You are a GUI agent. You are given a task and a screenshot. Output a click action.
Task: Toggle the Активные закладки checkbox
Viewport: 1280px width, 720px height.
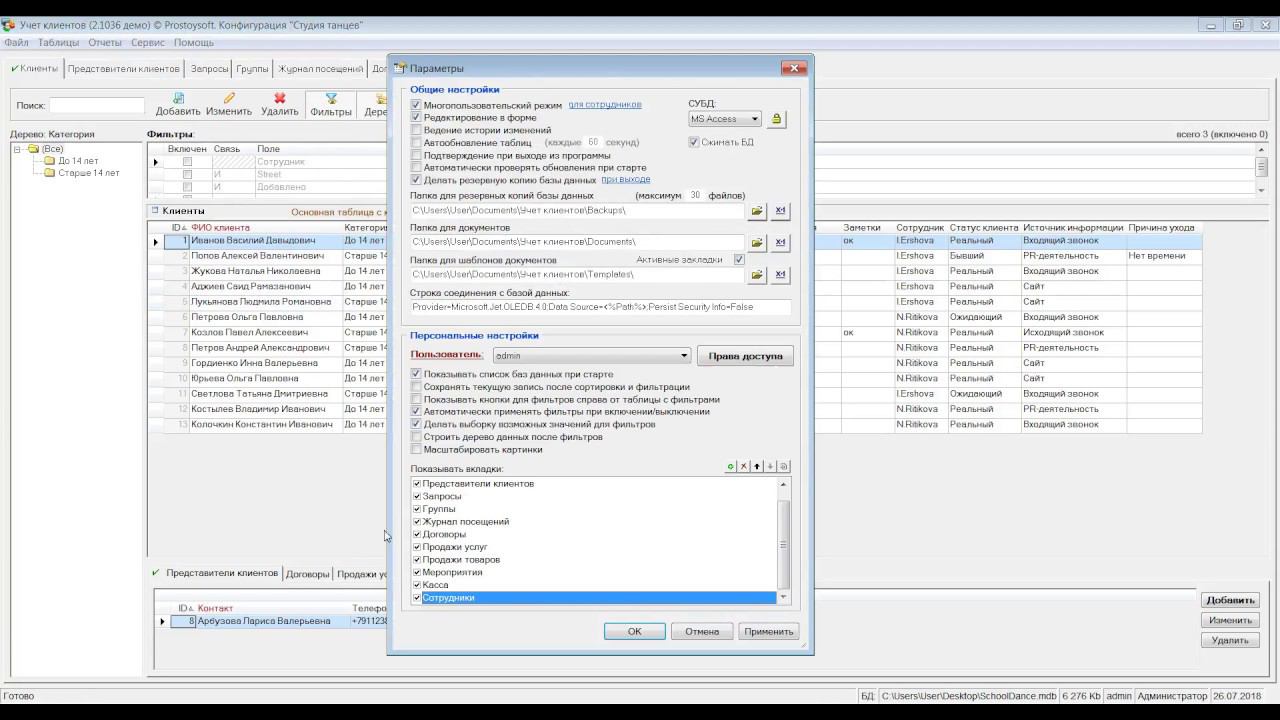[x=739, y=260]
